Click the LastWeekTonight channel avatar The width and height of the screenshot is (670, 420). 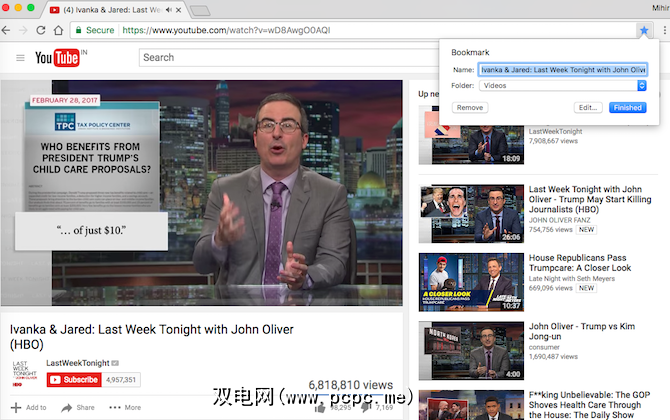pos(24,374)
